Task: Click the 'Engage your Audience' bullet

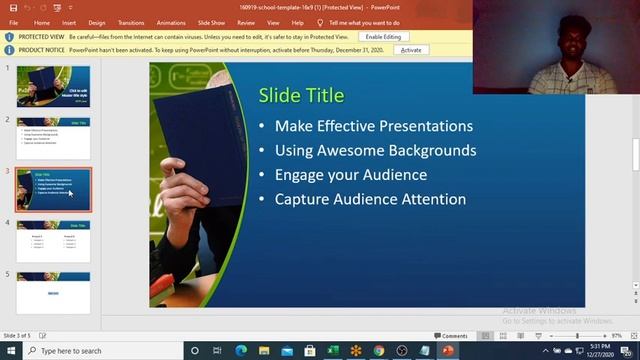Action: 351,175
